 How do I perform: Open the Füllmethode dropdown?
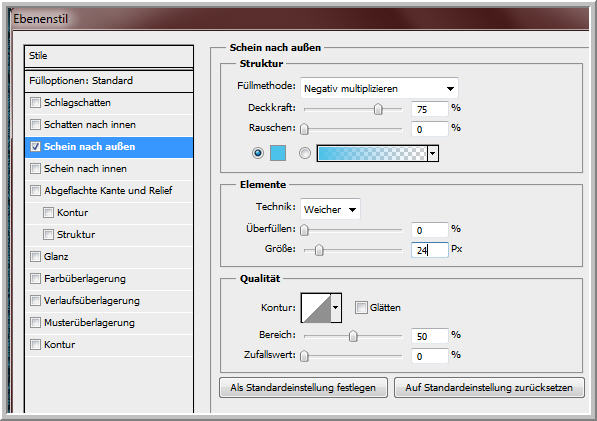(x=379, y=88)
